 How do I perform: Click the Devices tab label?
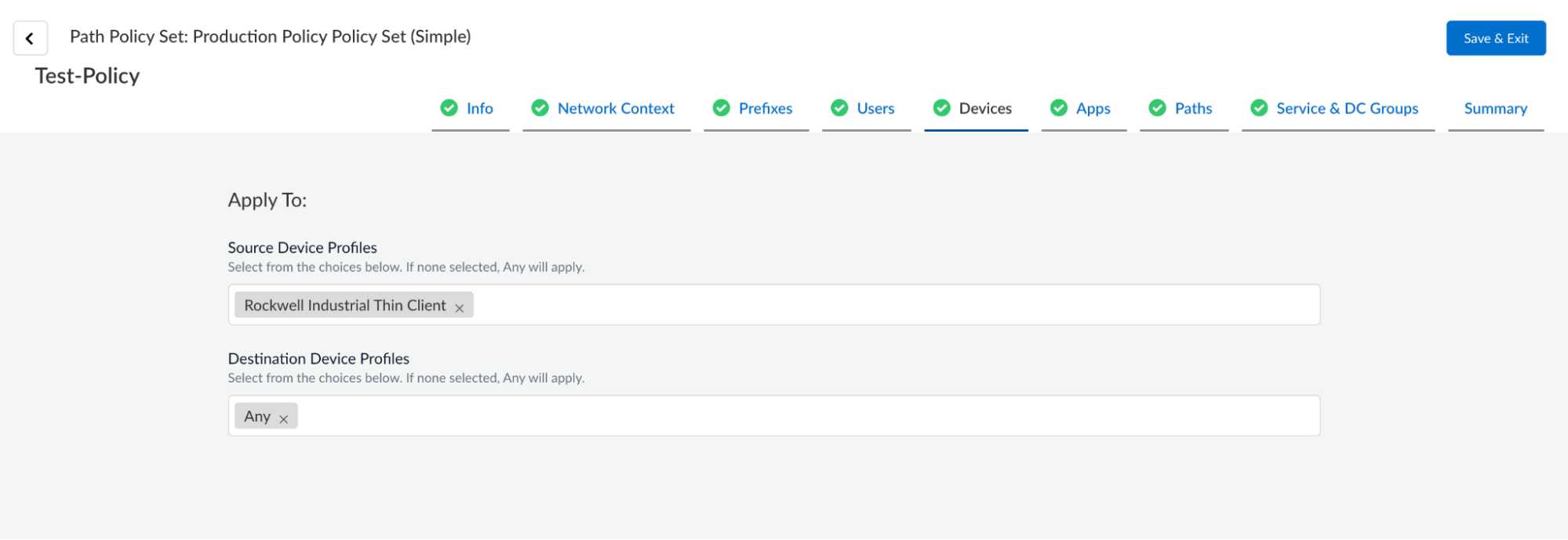tap(985, 108)
